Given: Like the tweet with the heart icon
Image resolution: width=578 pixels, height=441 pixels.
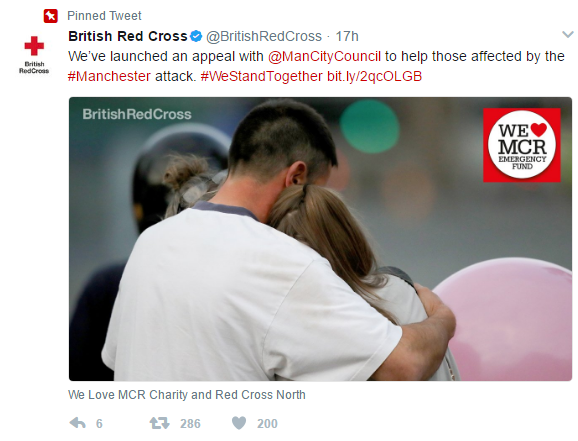Looking at the screenshot, I should 238,423.
